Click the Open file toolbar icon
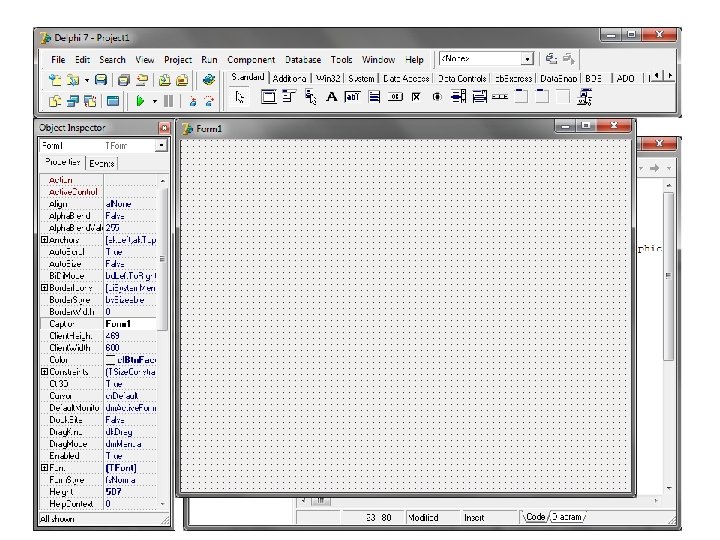The height and width of the screenshot is (540, 720). pos(73,80)
